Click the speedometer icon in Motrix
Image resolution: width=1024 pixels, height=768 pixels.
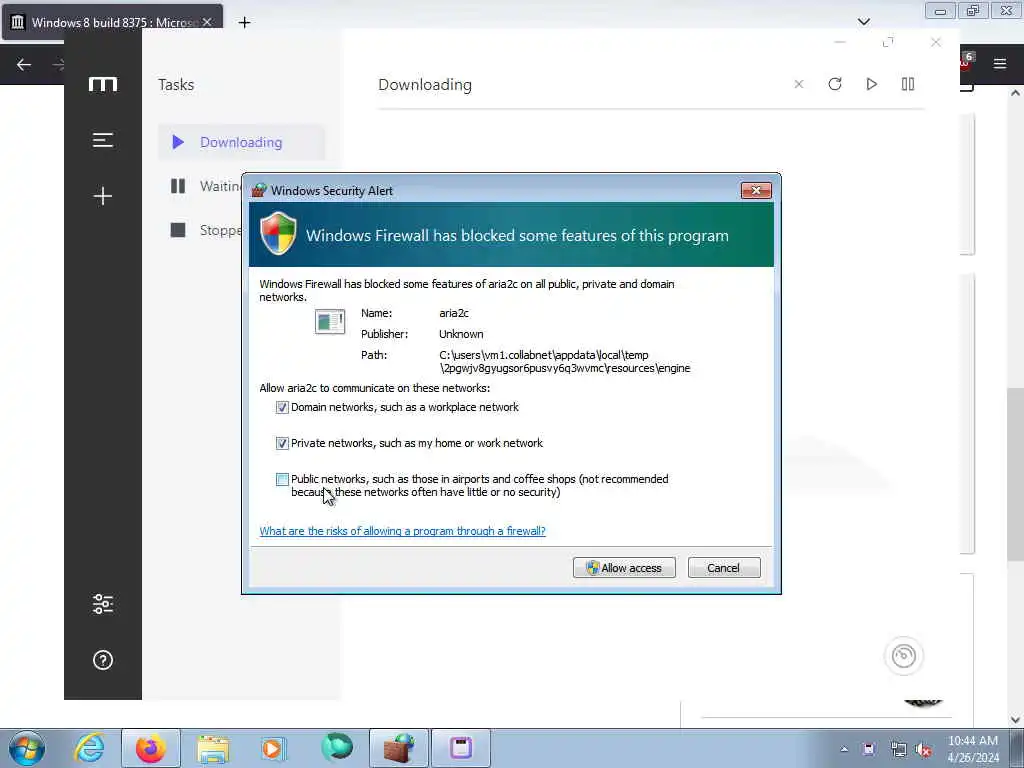(x=904, y=656)
